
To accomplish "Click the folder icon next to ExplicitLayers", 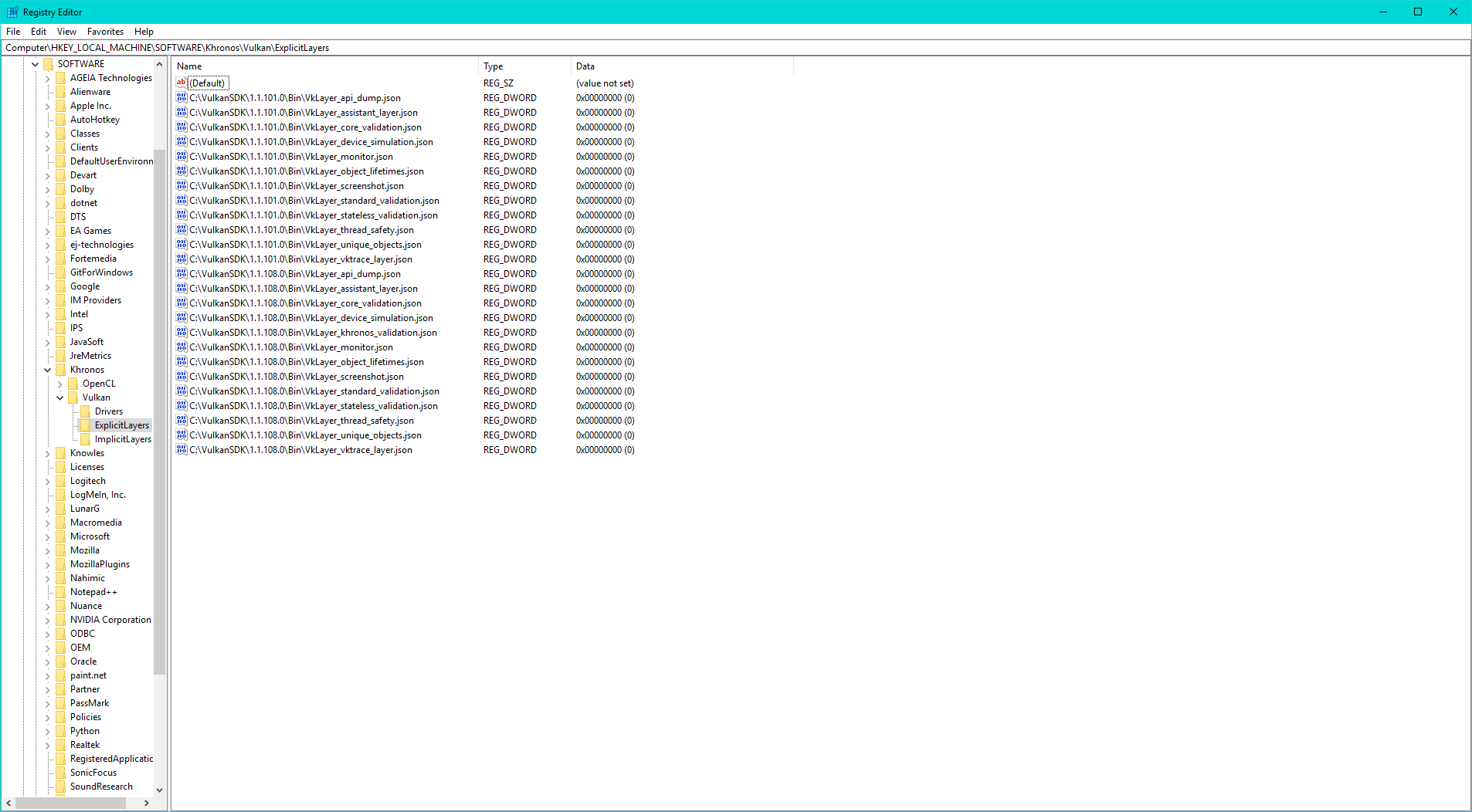I will (x=85, y=425).
